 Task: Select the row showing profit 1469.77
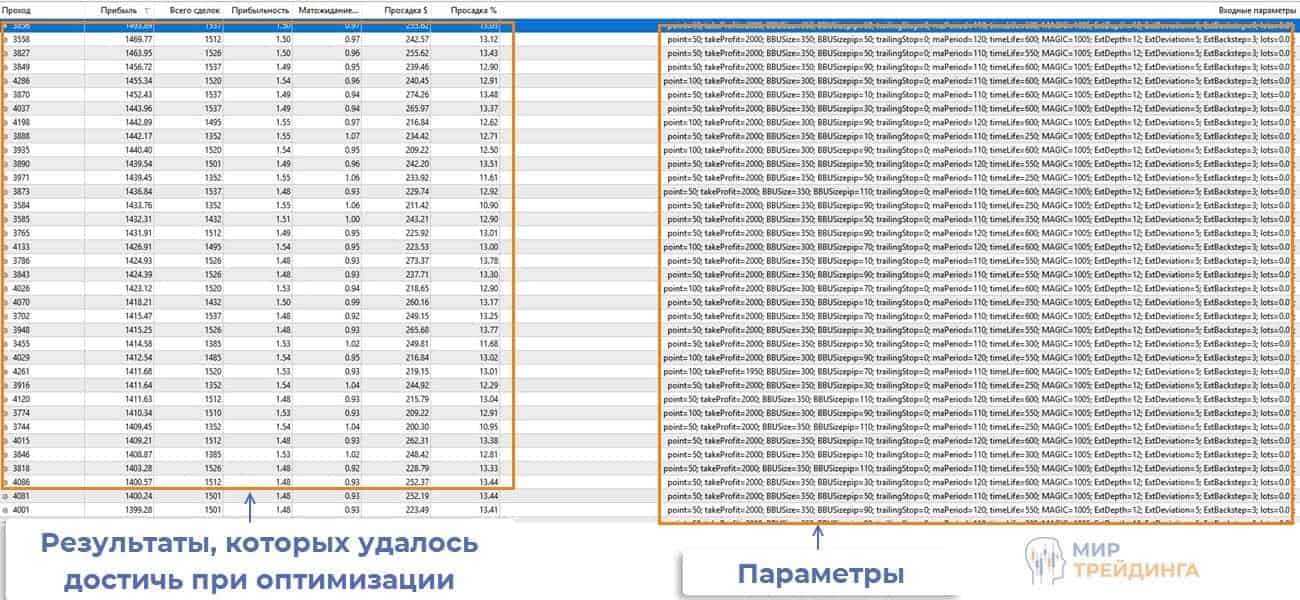pyautogui.click(x=110, y=40)
